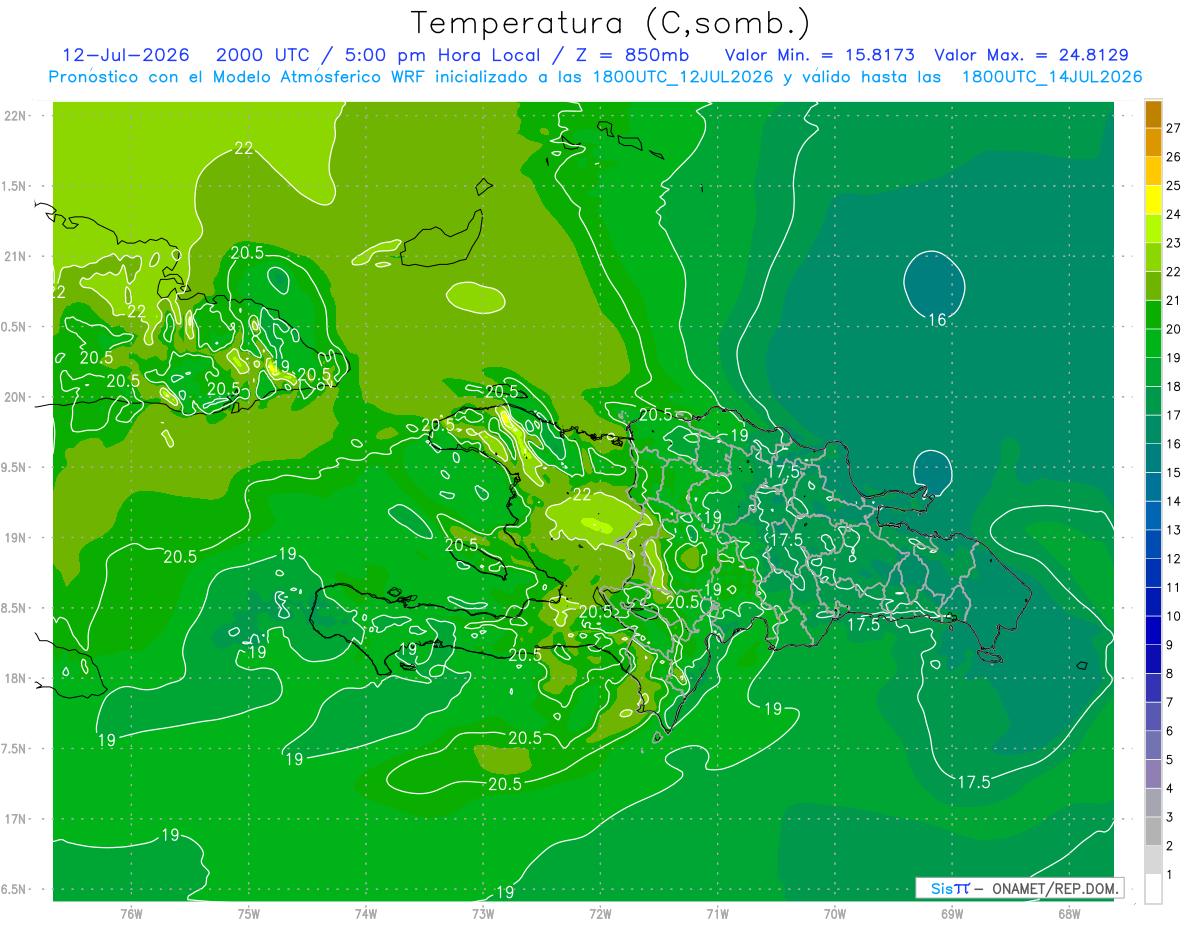
Task: Click the "1800UTC_12JUL2026" initialization time text
Action: pos(682,77)
